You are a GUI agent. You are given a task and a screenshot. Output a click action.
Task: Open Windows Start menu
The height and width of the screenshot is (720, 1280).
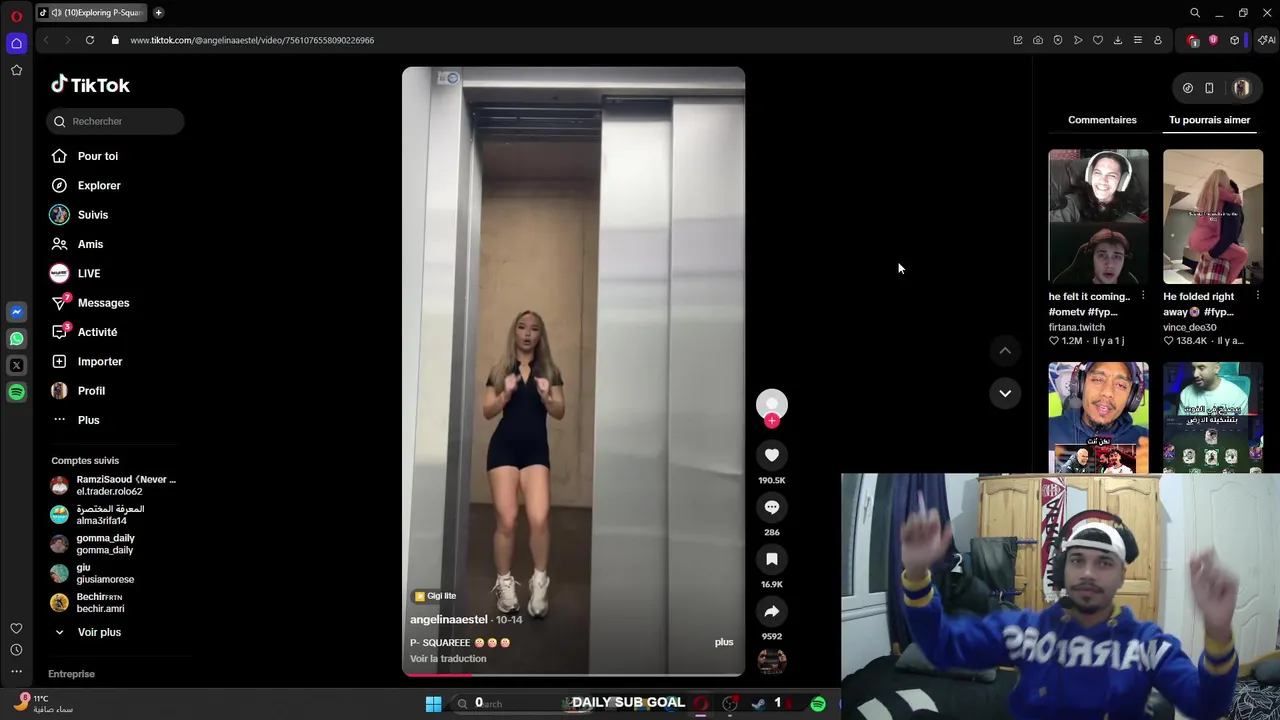pos(433,704)
